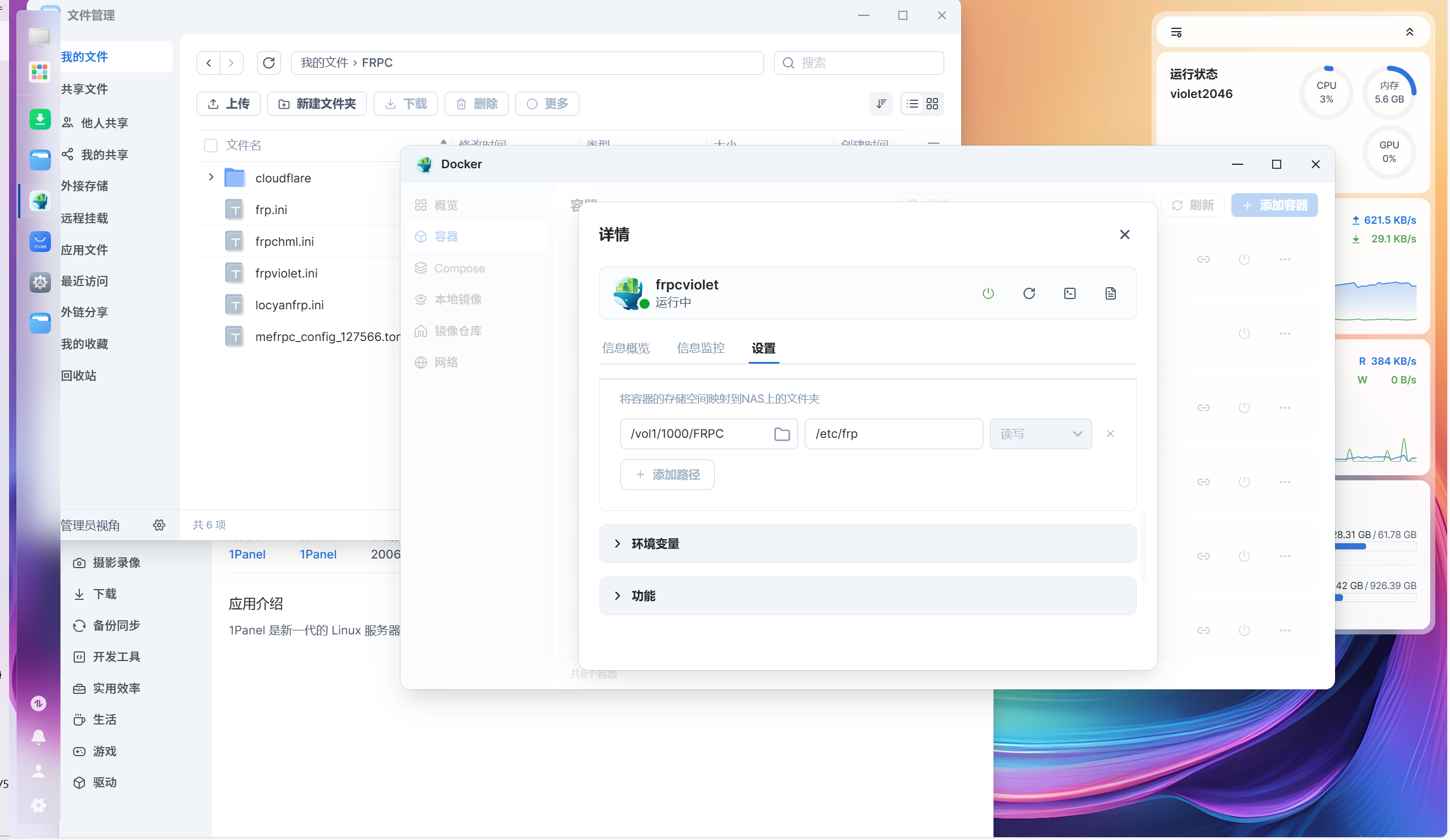Toggle the select-all files checkbox
The width and height of the screenshot is (1450, 840).
211,146
